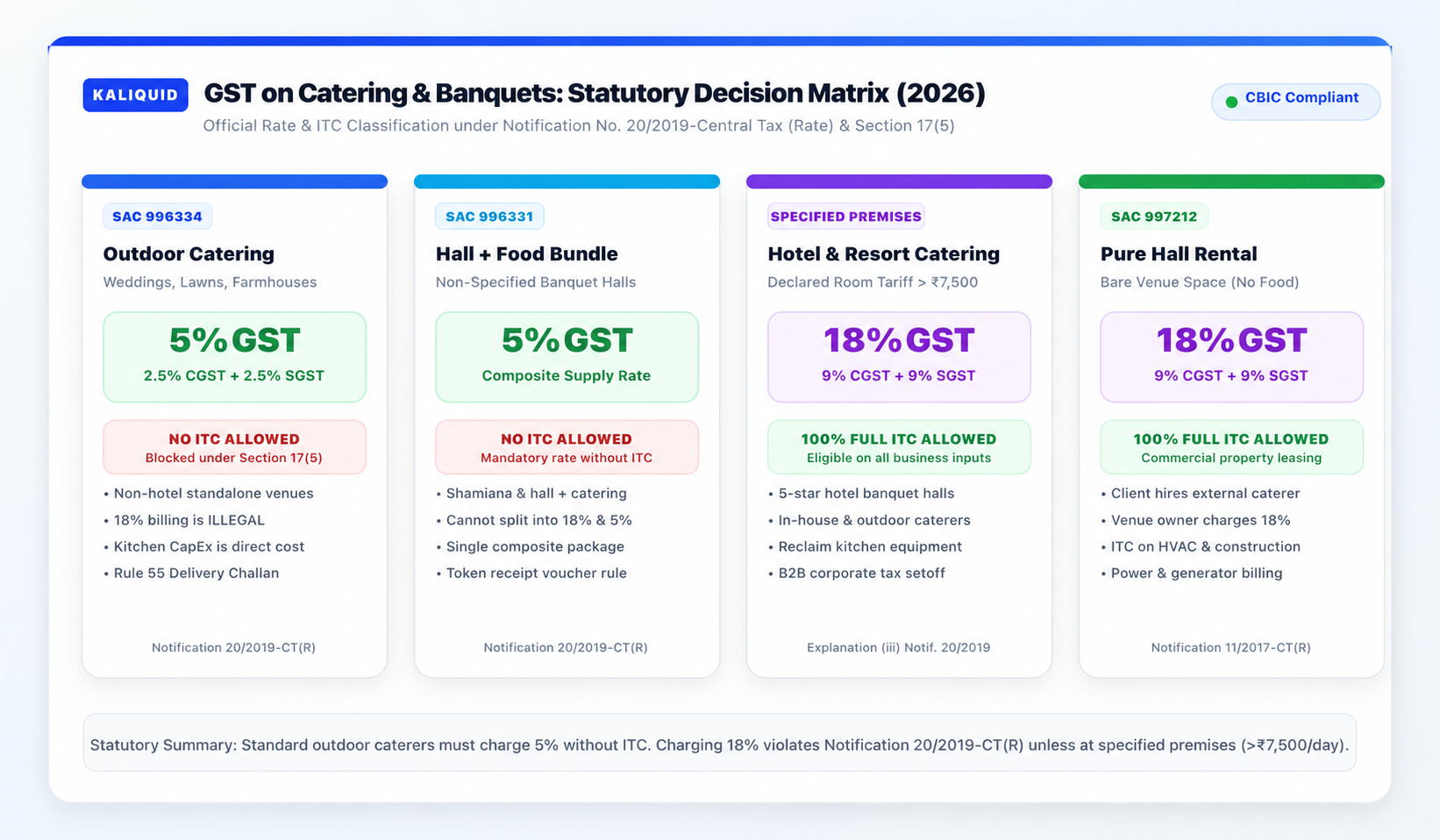1440x840 pixels.
Task: Select the SAC 996331 tag
Action: pyautogui.click(x=489, y=217)
